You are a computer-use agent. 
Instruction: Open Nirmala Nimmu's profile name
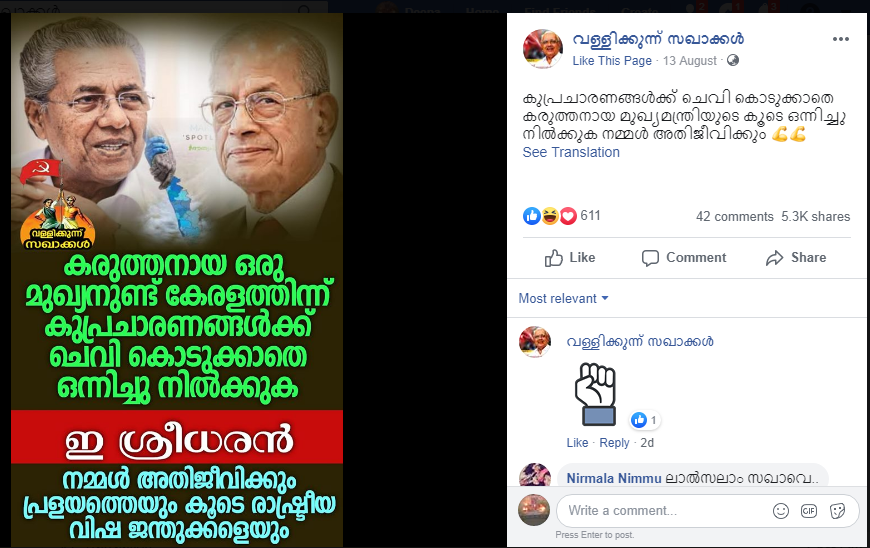coord(614,479)
